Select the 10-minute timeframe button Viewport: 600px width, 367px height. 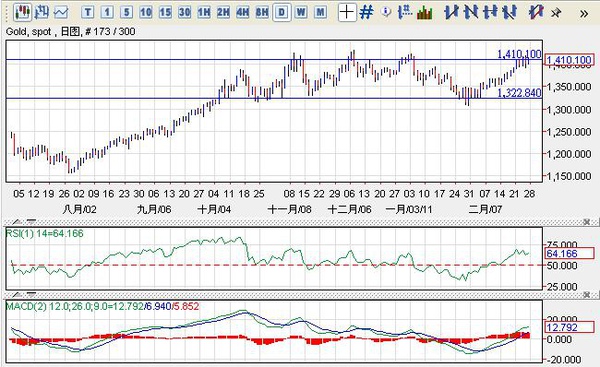[x=146, y=13]
